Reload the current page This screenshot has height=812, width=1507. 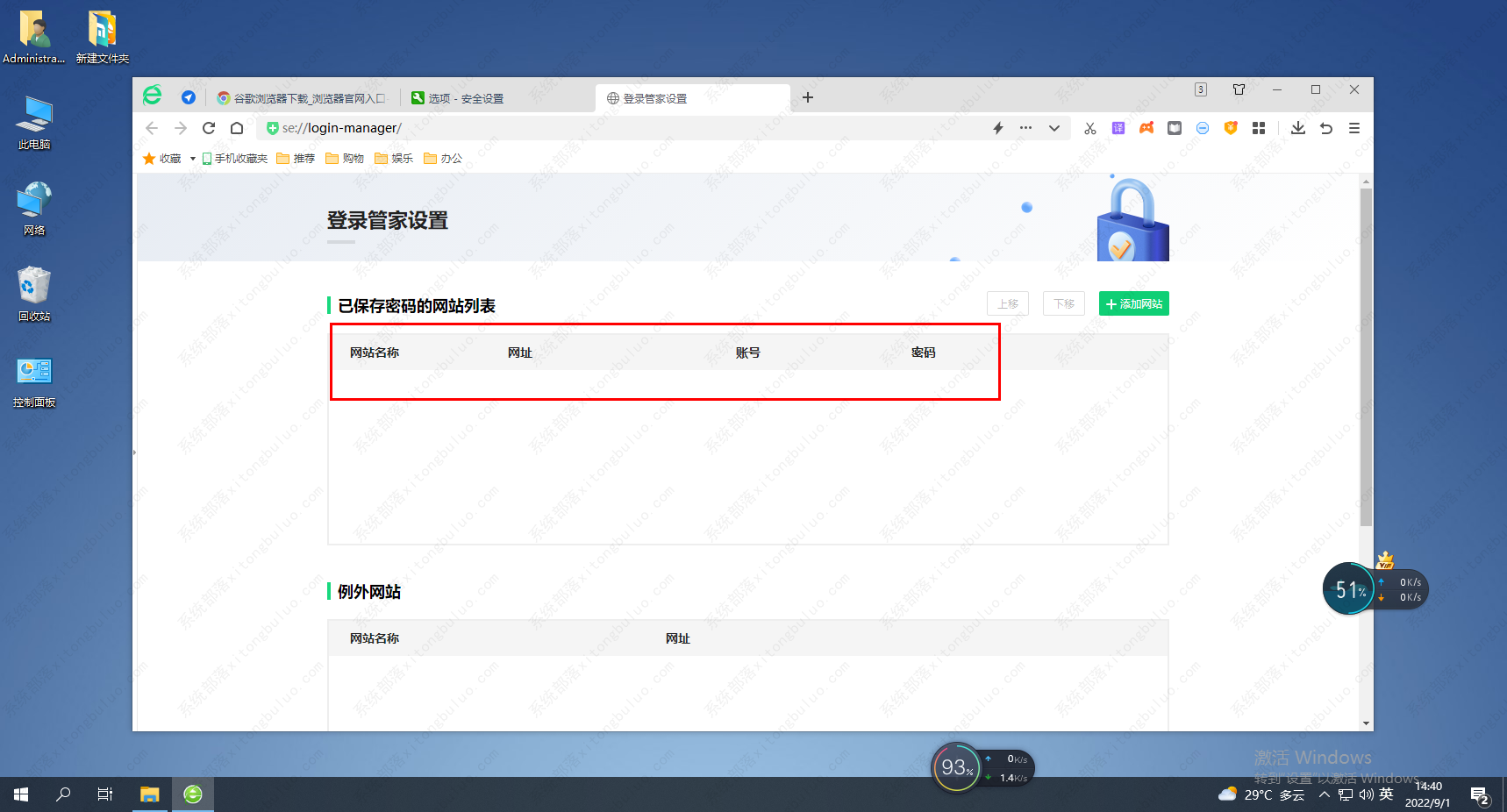point(209,128)
